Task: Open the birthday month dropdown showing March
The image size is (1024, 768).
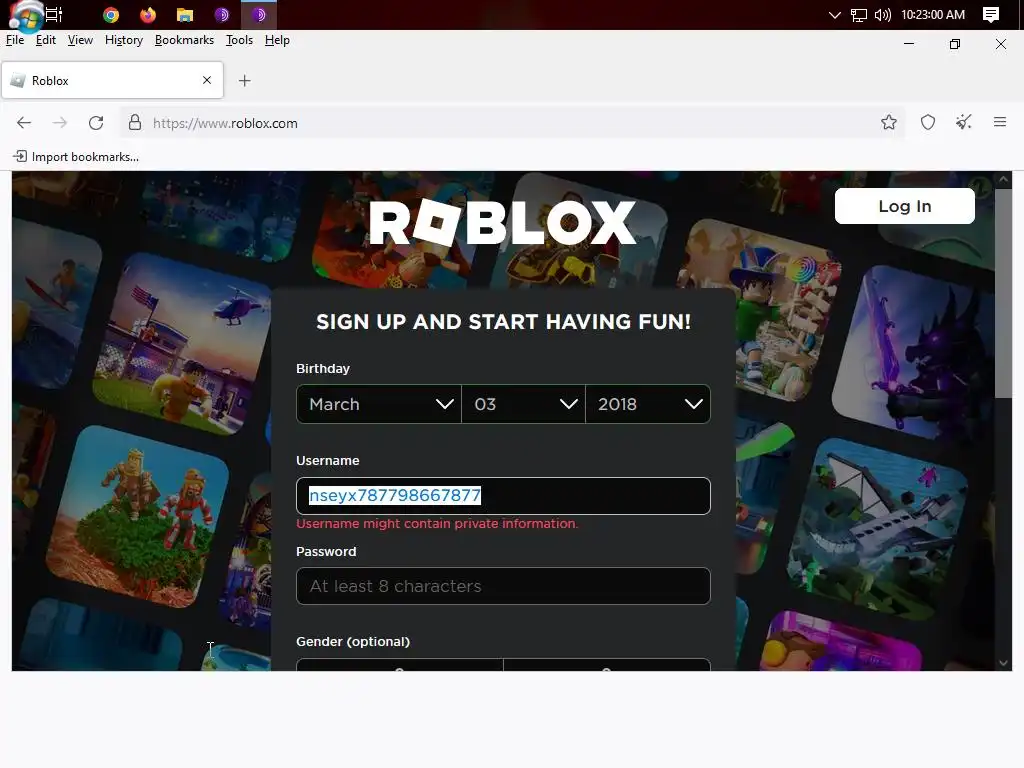Action: (x=379, y=404)
